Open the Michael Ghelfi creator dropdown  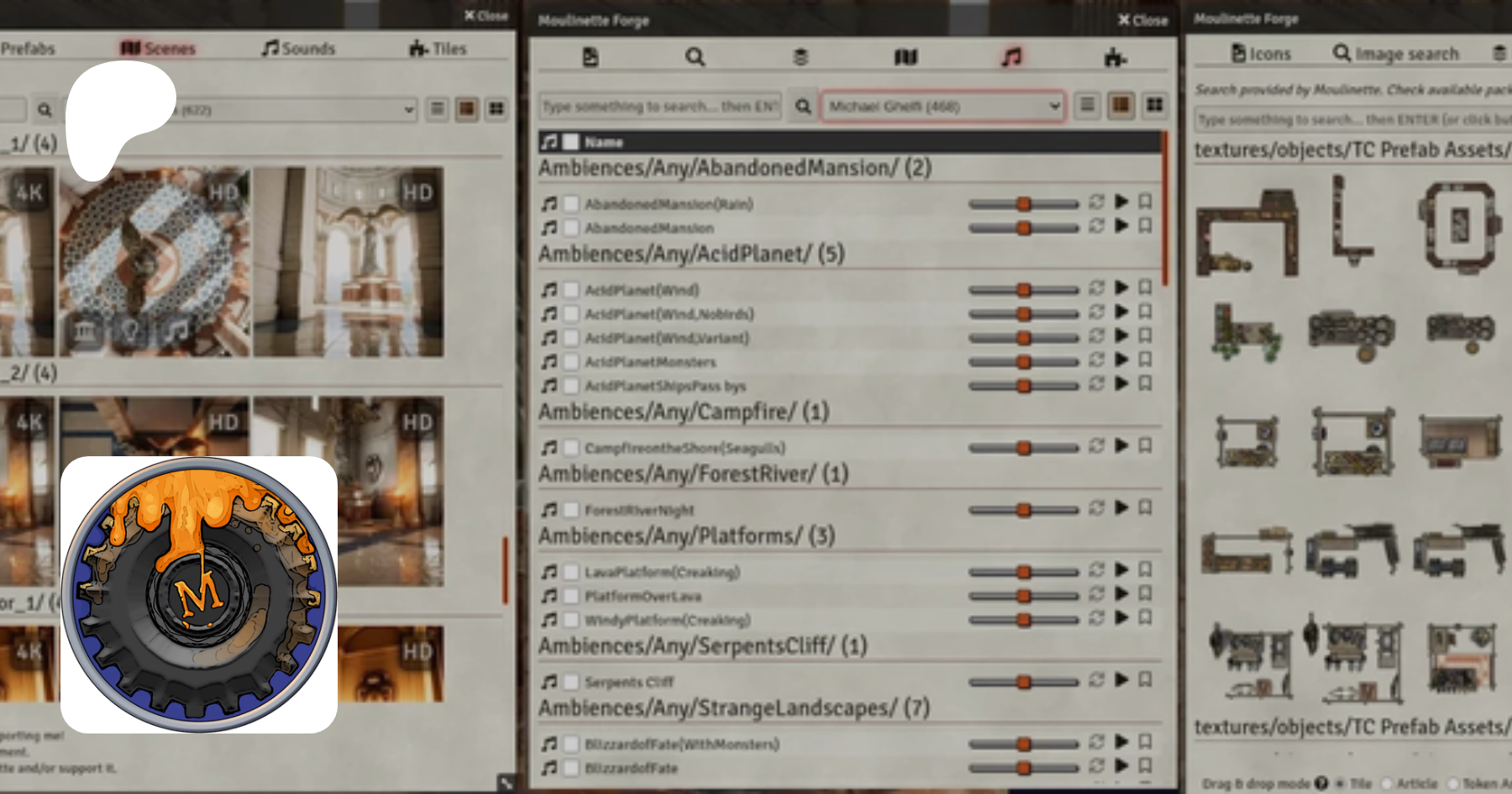point(942,107)
